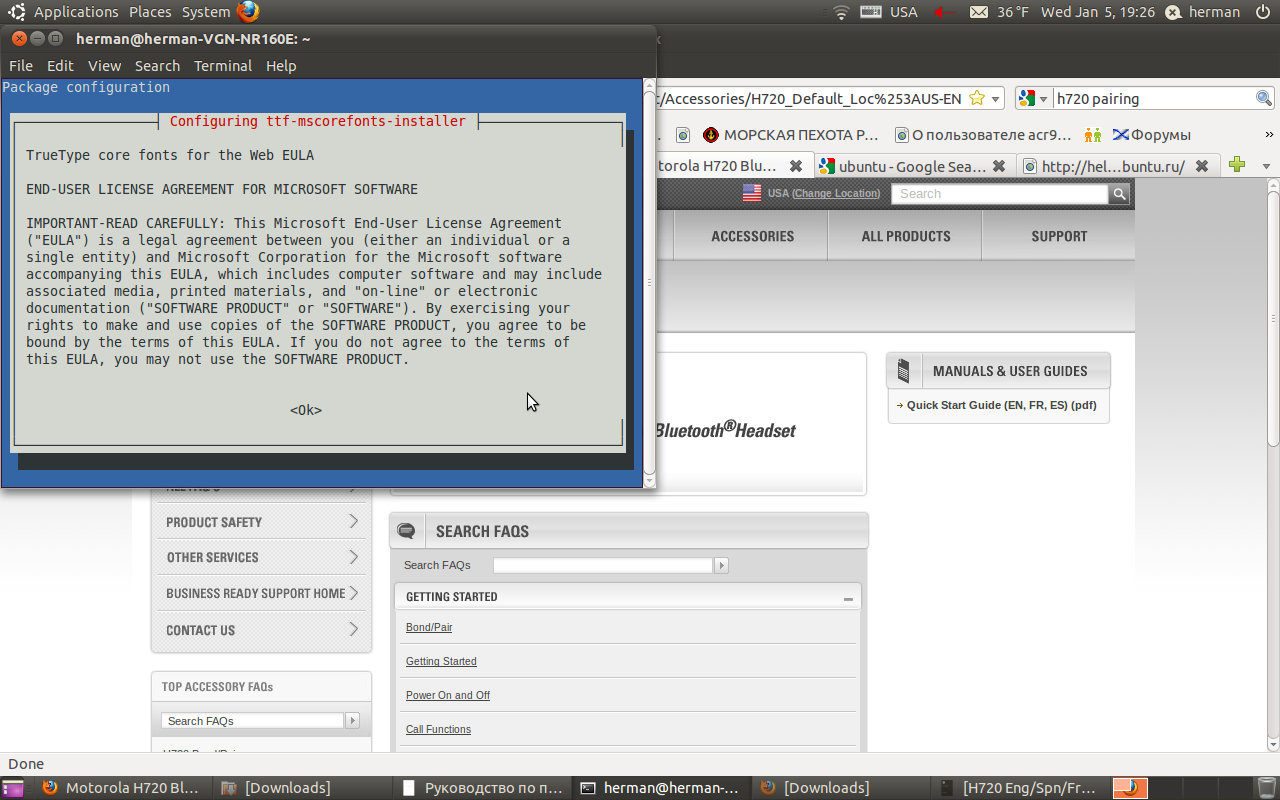Open the terminal Edit menu

click(x=60, y=66)
